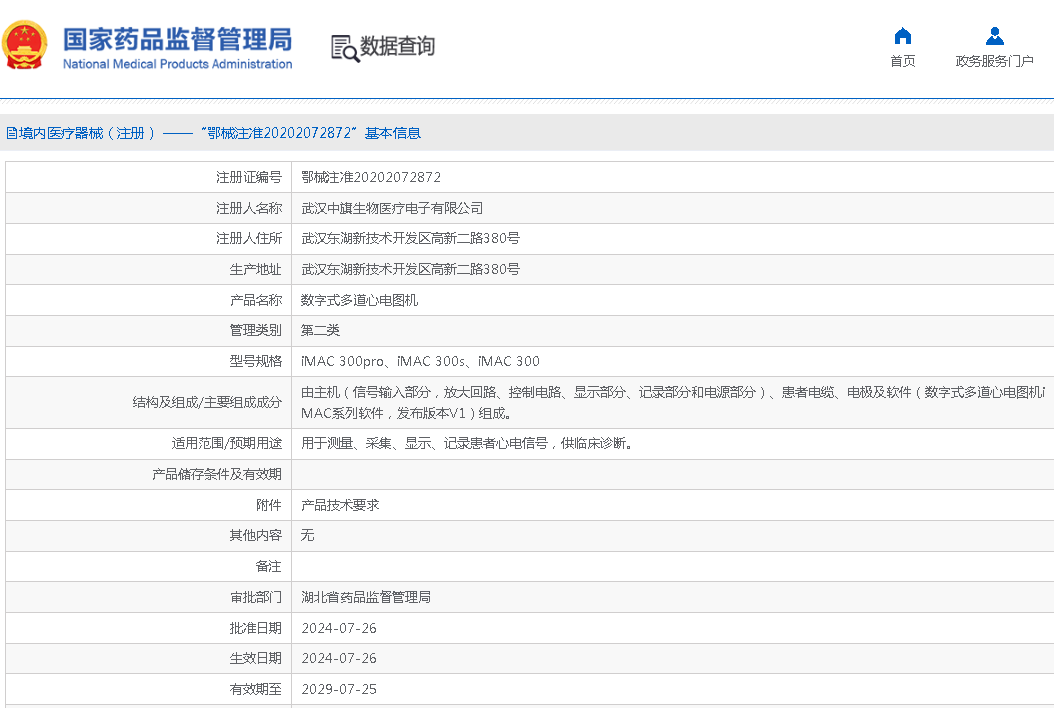Click the 生产地址 row label
Screen dimensions: 1054x708
[x=255, y=269]
